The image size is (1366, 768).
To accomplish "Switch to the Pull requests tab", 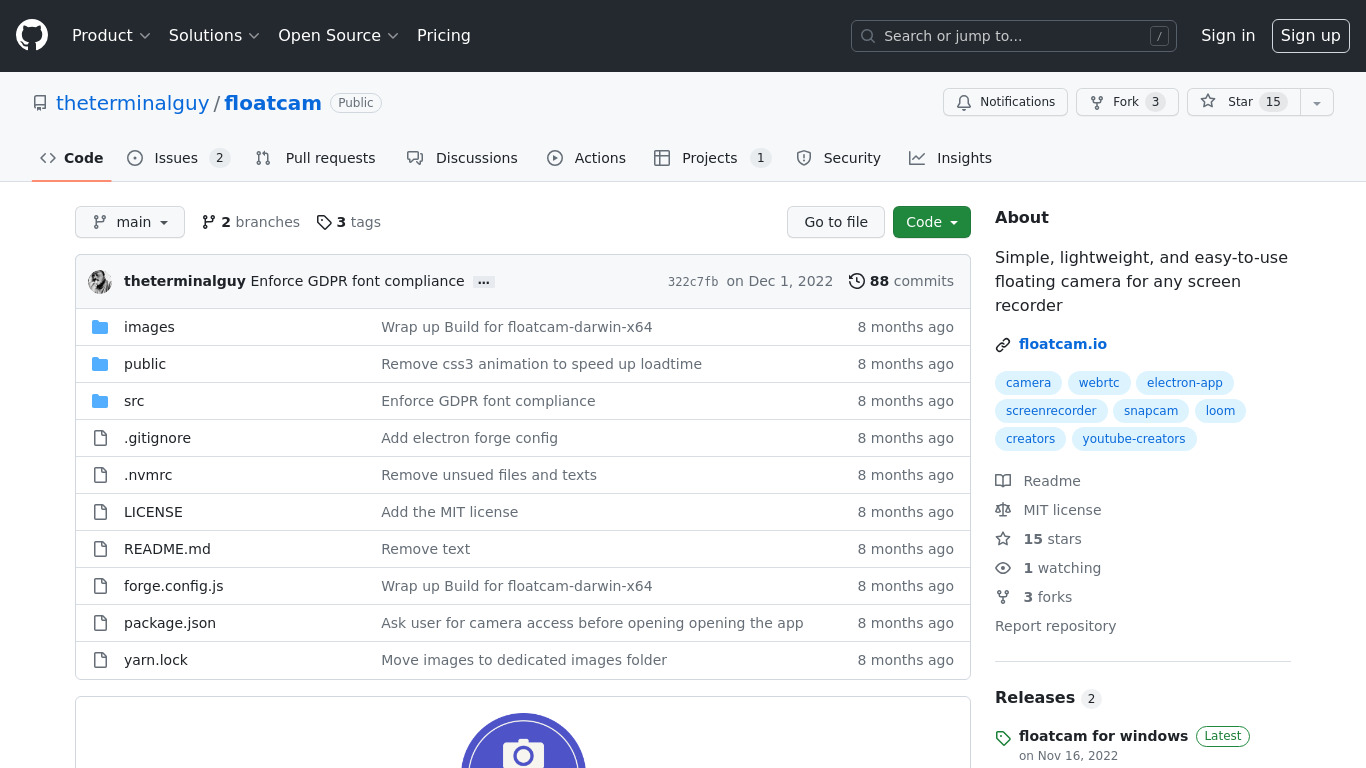I will pos(315,158).
